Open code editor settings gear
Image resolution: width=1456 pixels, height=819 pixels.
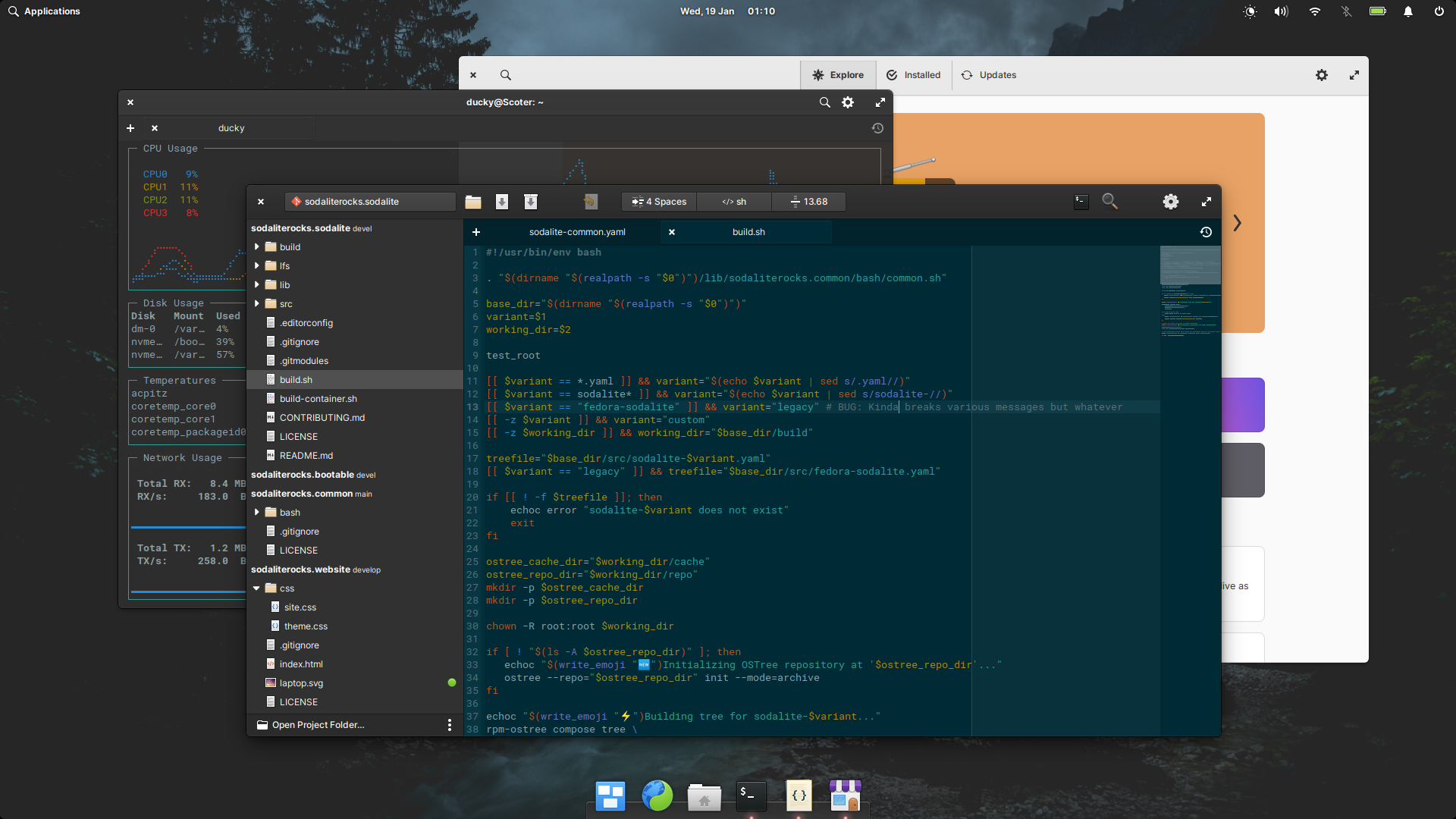coord(1171,202)
